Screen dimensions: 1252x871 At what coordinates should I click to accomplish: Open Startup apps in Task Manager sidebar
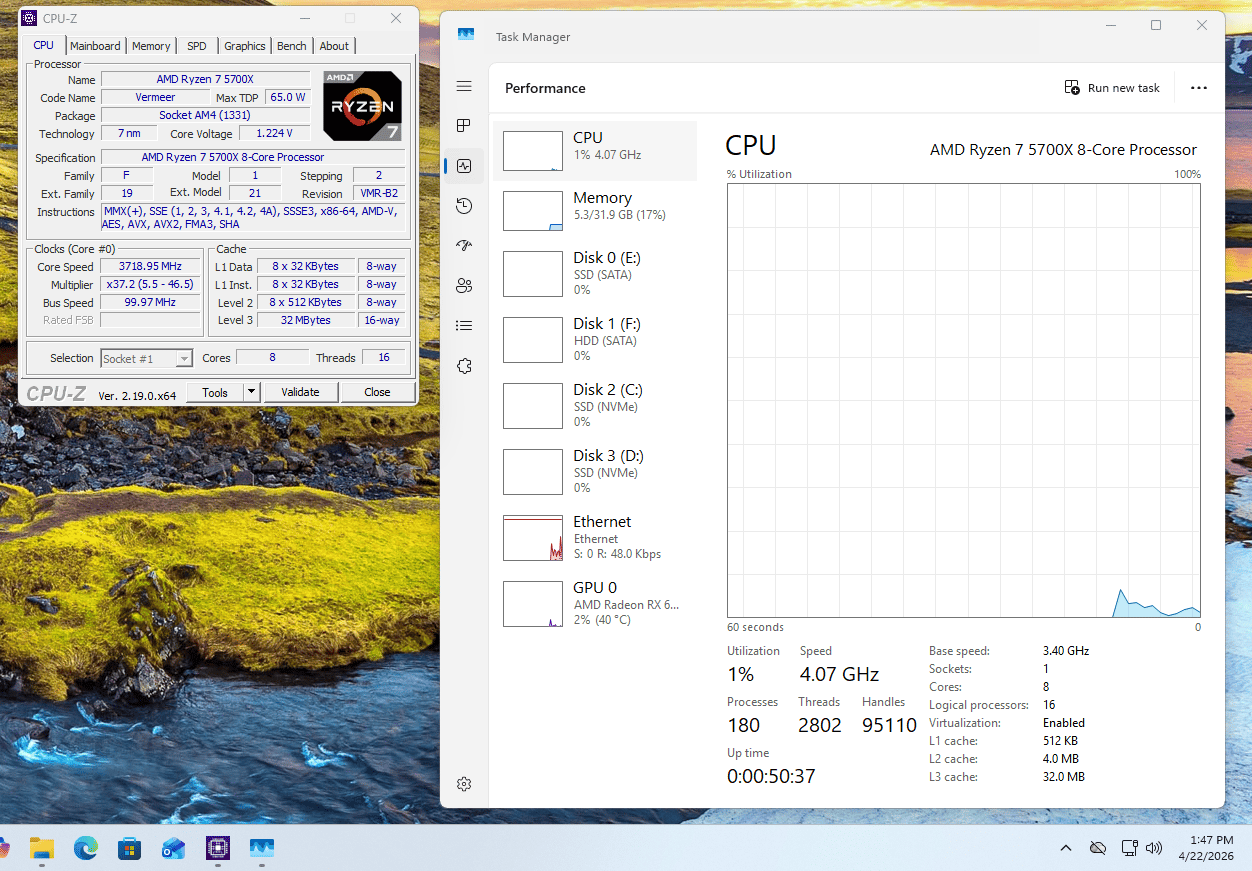464,246
